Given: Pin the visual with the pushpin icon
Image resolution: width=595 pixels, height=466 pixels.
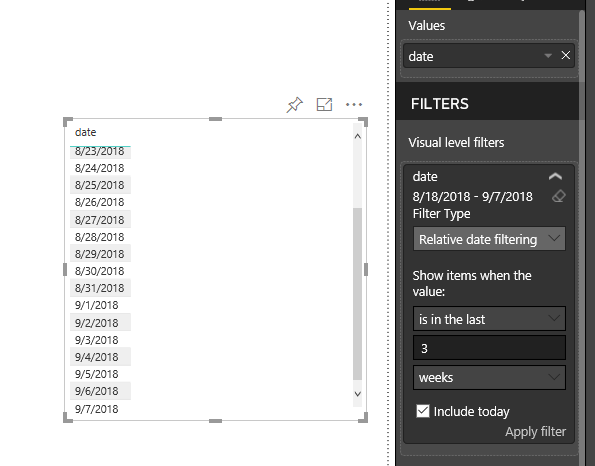Looking at the screenshot, I should (294, 105).
